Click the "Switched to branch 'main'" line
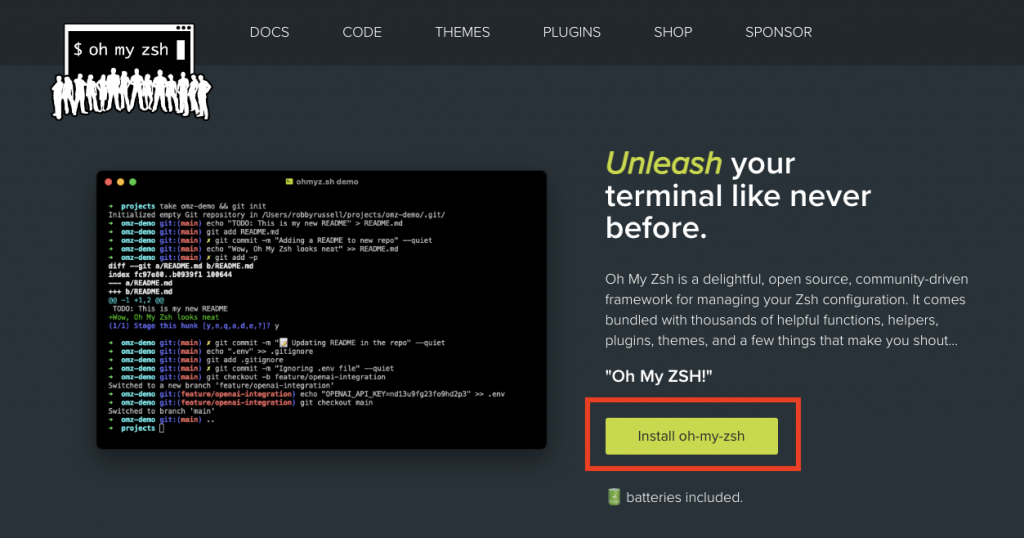This screenshot has height=538, width=1024. (x=162, y=411)
